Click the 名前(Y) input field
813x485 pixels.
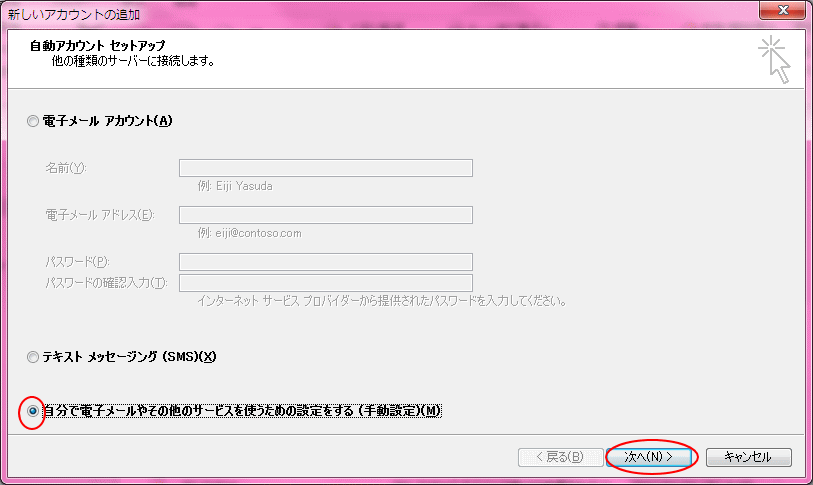[x=326, y=168]
